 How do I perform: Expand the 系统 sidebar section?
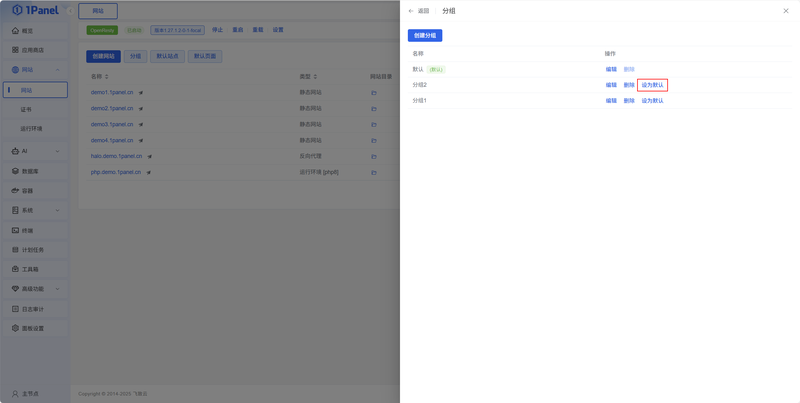tap(57, 210)
